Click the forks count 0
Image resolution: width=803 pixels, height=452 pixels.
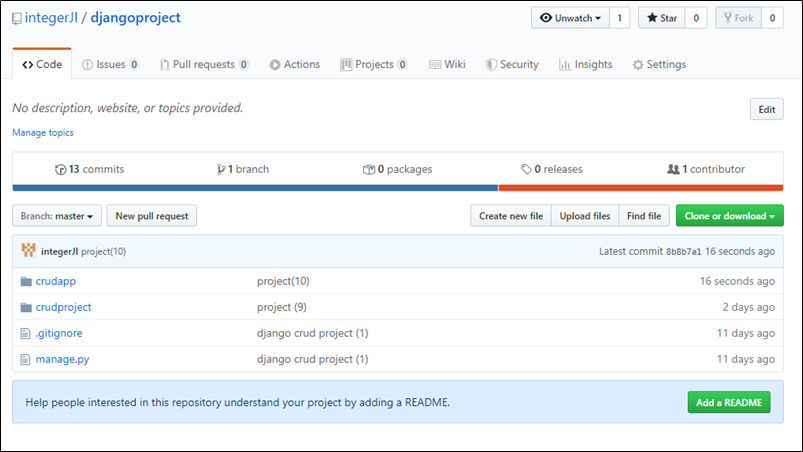coord(772,18)
